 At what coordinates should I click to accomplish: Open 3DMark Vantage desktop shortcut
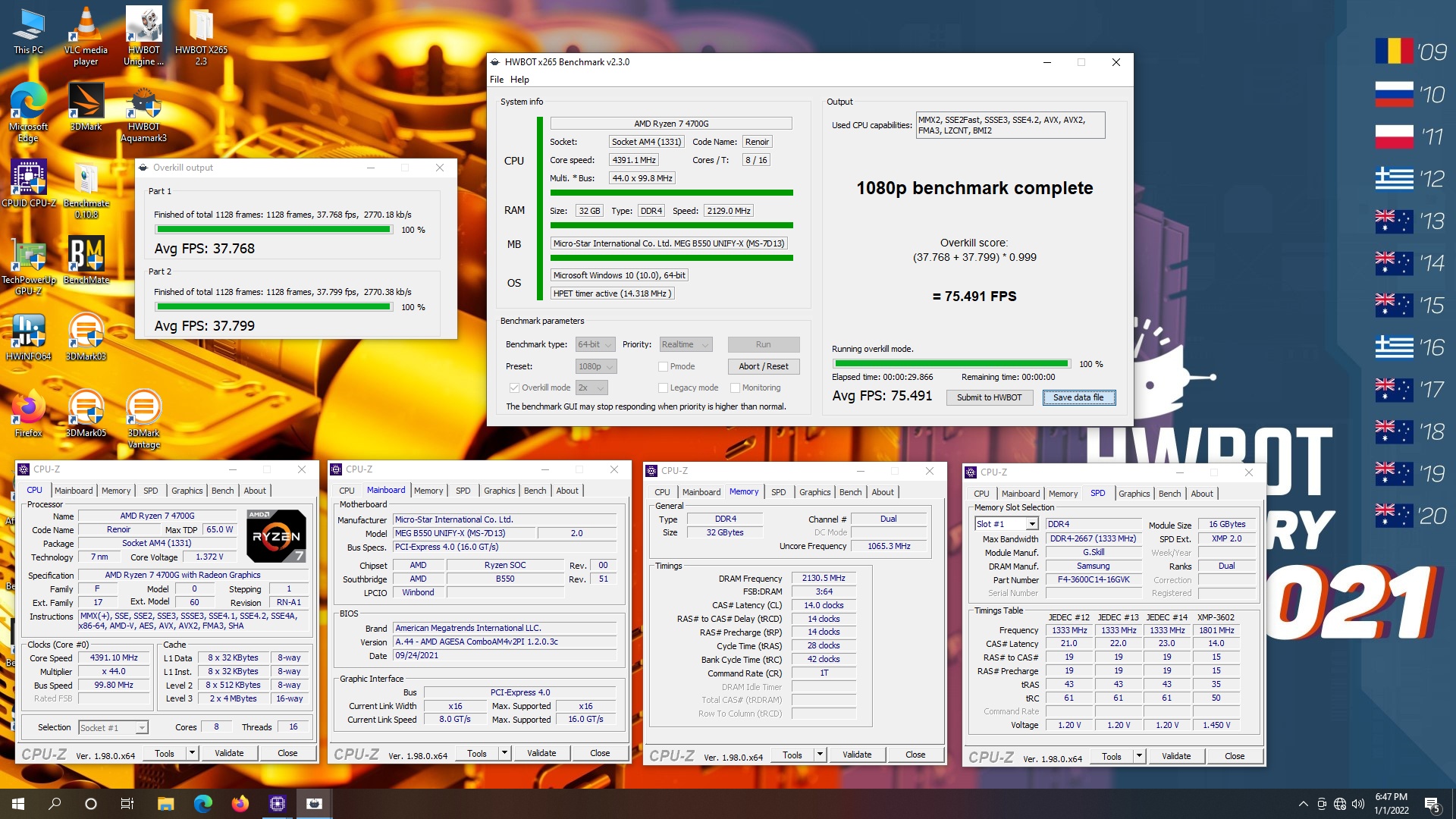pyautogui.click(x=143, y=419)
